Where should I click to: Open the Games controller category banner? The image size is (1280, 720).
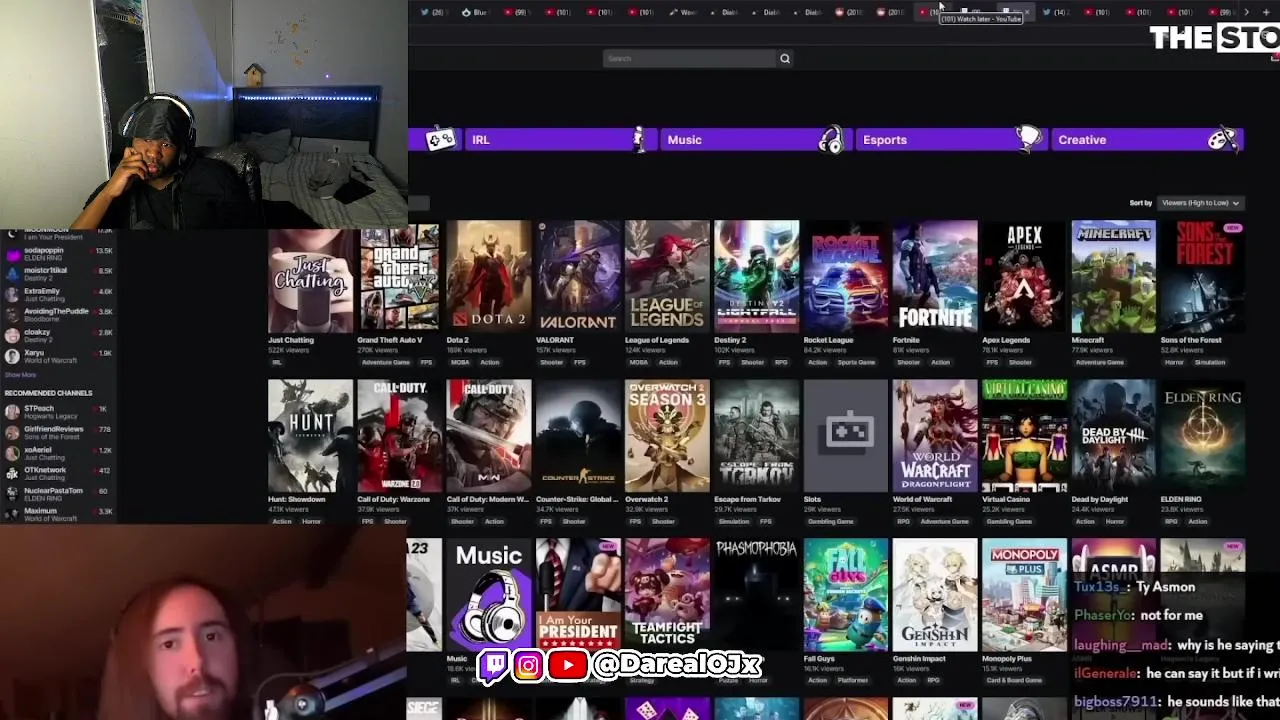[433, 140]
